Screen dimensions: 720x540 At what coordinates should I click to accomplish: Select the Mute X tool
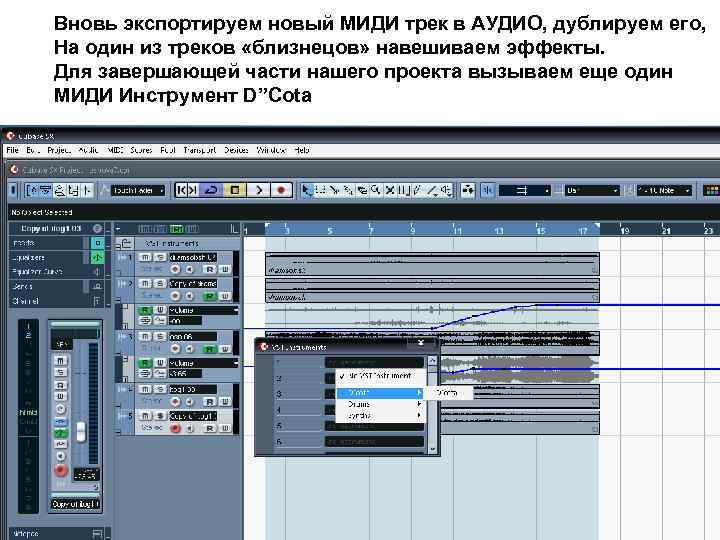click(x=390, y=190)
